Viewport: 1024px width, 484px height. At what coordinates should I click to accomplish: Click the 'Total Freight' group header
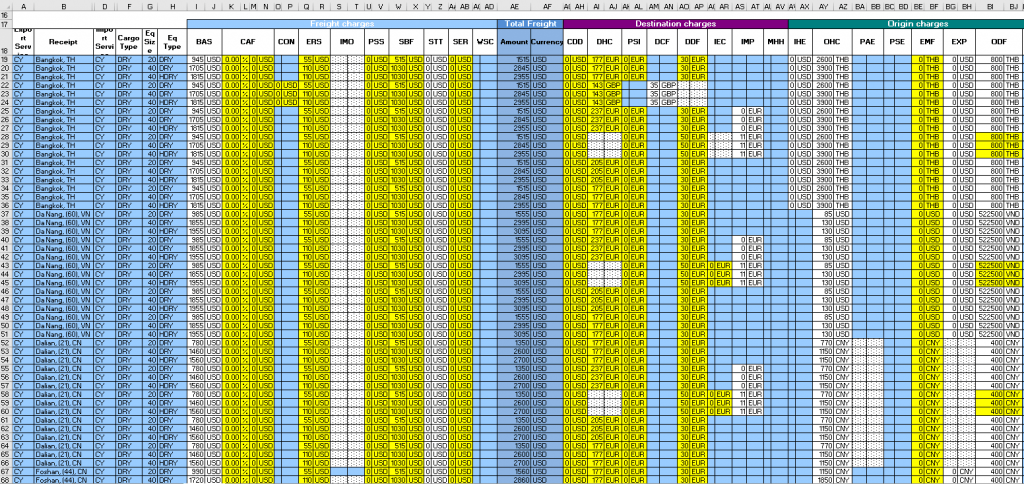(x=530, y=24)
